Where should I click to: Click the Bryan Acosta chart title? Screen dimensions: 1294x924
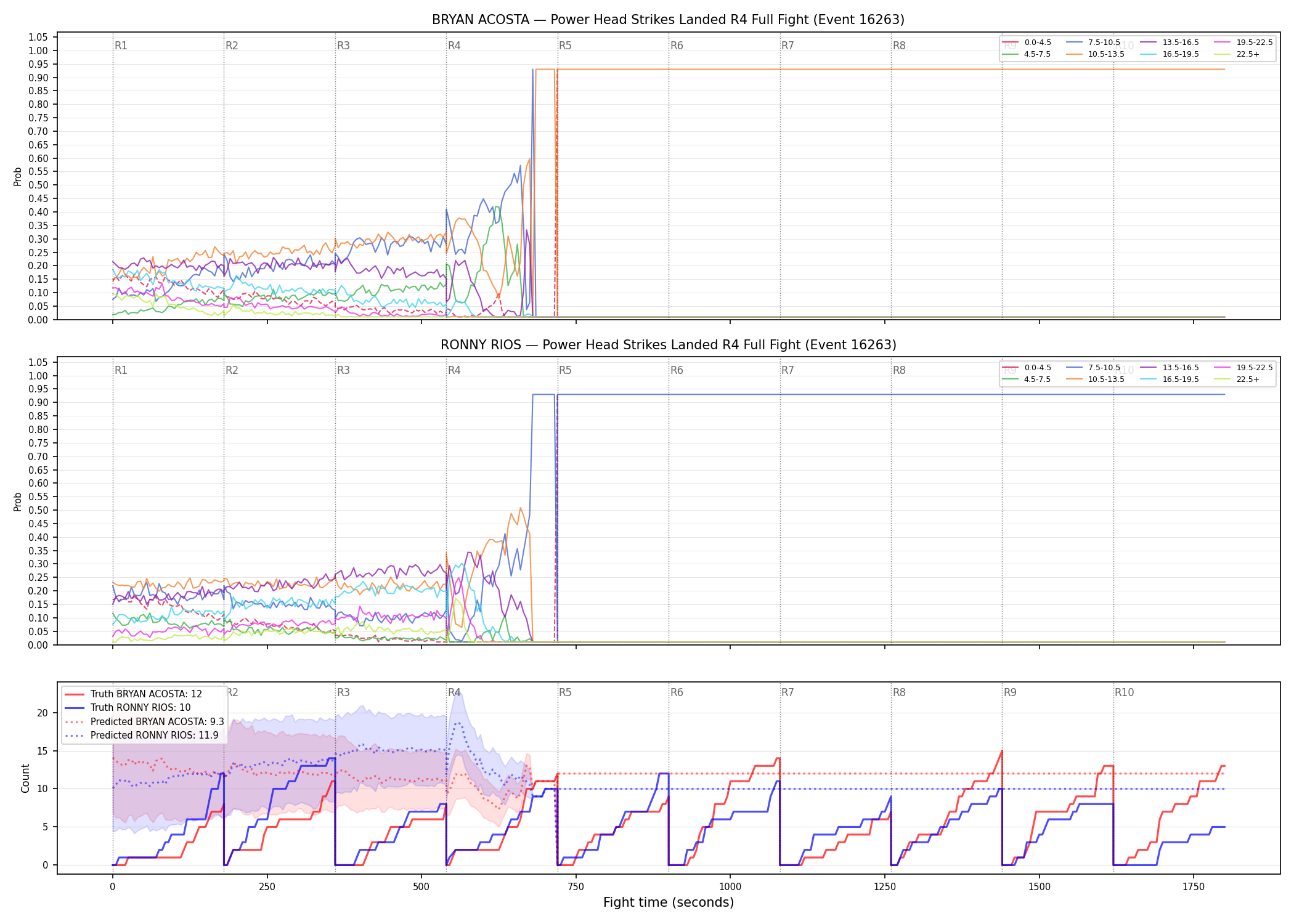click(x=668, y=20)
